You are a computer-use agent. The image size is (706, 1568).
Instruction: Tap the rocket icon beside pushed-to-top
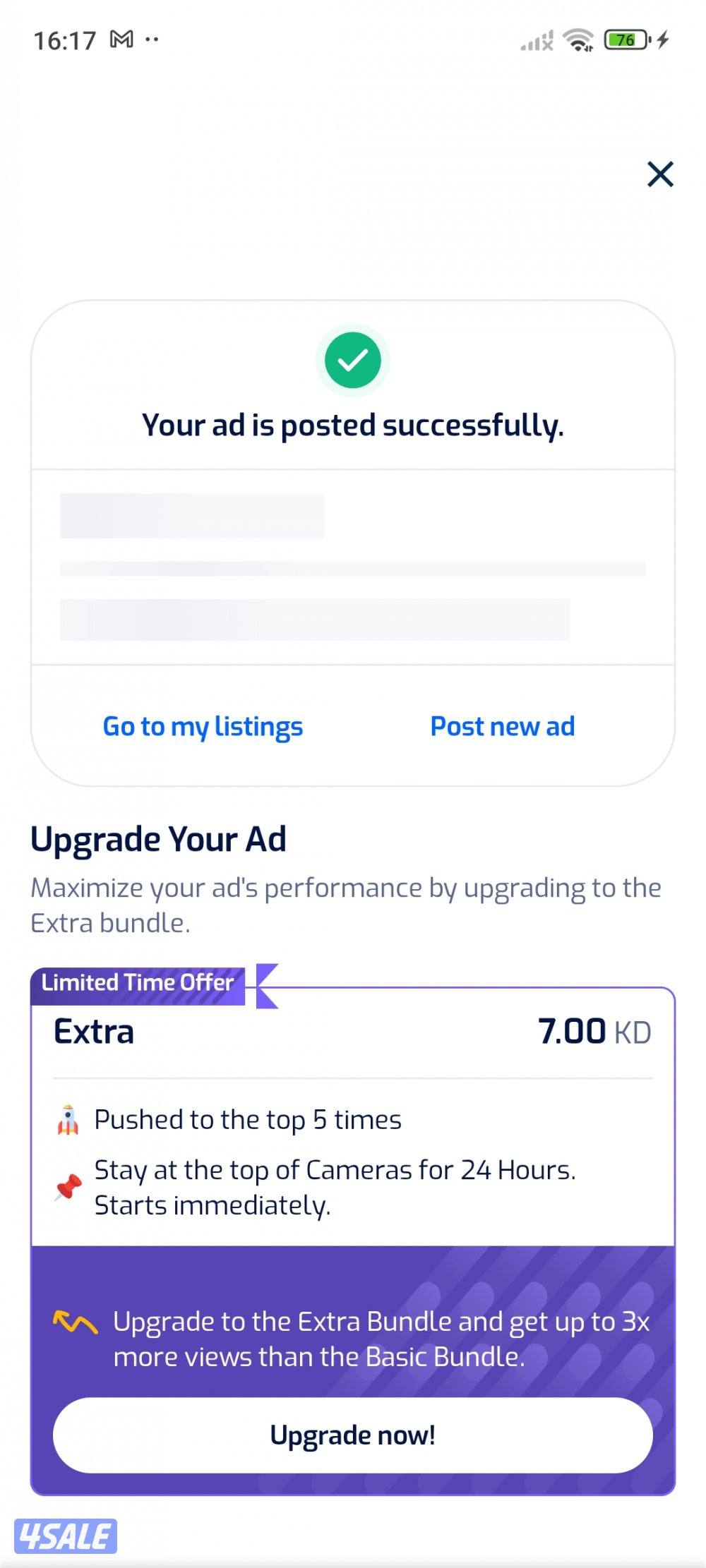click(68, 1120)
